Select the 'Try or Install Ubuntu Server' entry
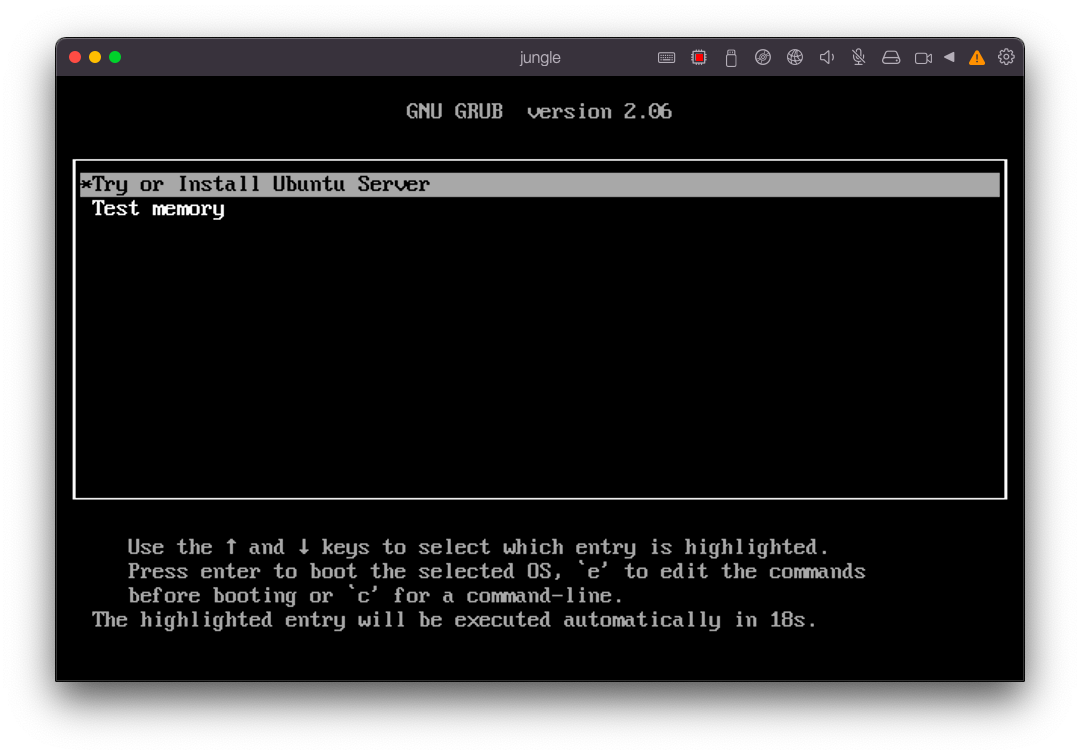Viewport: 1080px width, 755px height. (x=260, y=185)
